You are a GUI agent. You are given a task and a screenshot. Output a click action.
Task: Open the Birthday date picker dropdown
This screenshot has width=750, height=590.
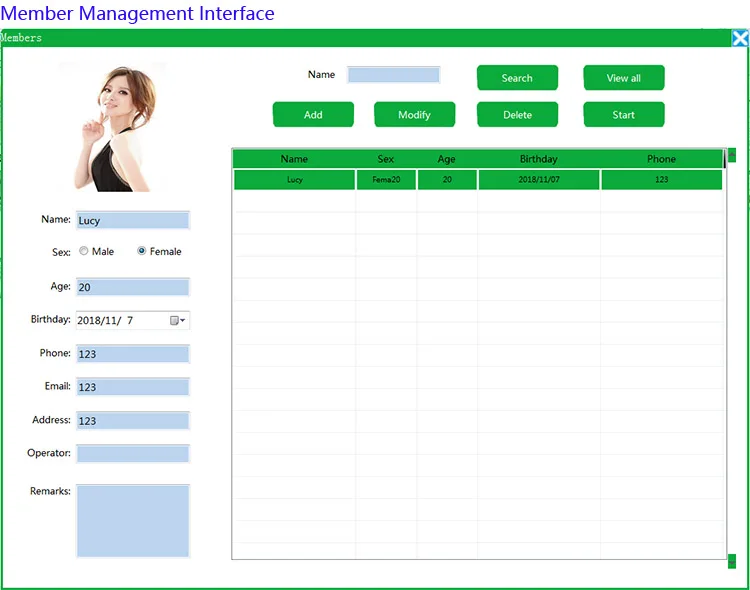[x=178, y=320]
